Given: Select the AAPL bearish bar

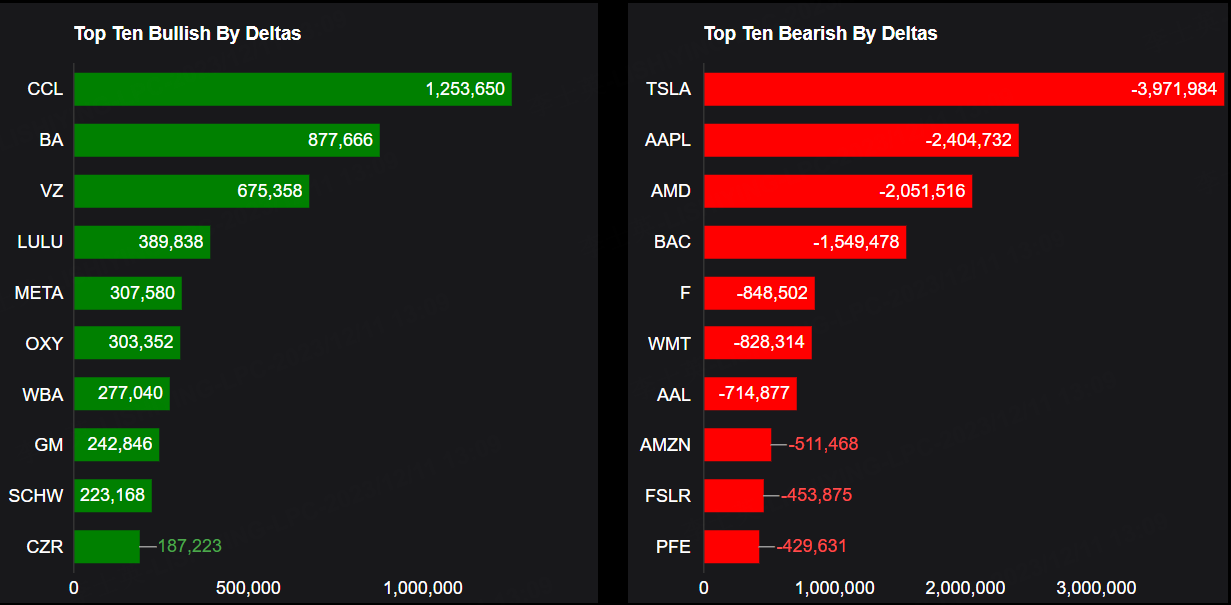Looking at the screenshot, I should coord(860,140).
